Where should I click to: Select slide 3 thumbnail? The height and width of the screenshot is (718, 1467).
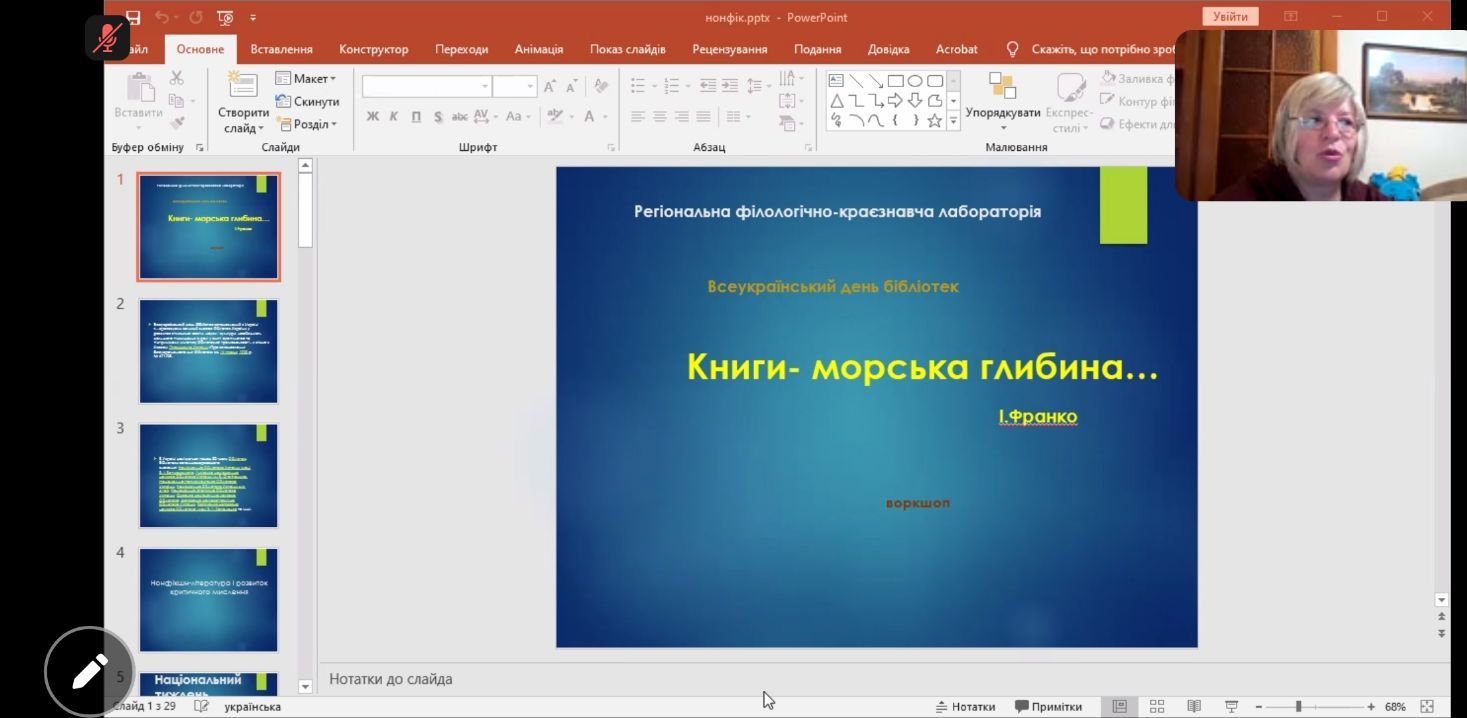pos(208,475)
